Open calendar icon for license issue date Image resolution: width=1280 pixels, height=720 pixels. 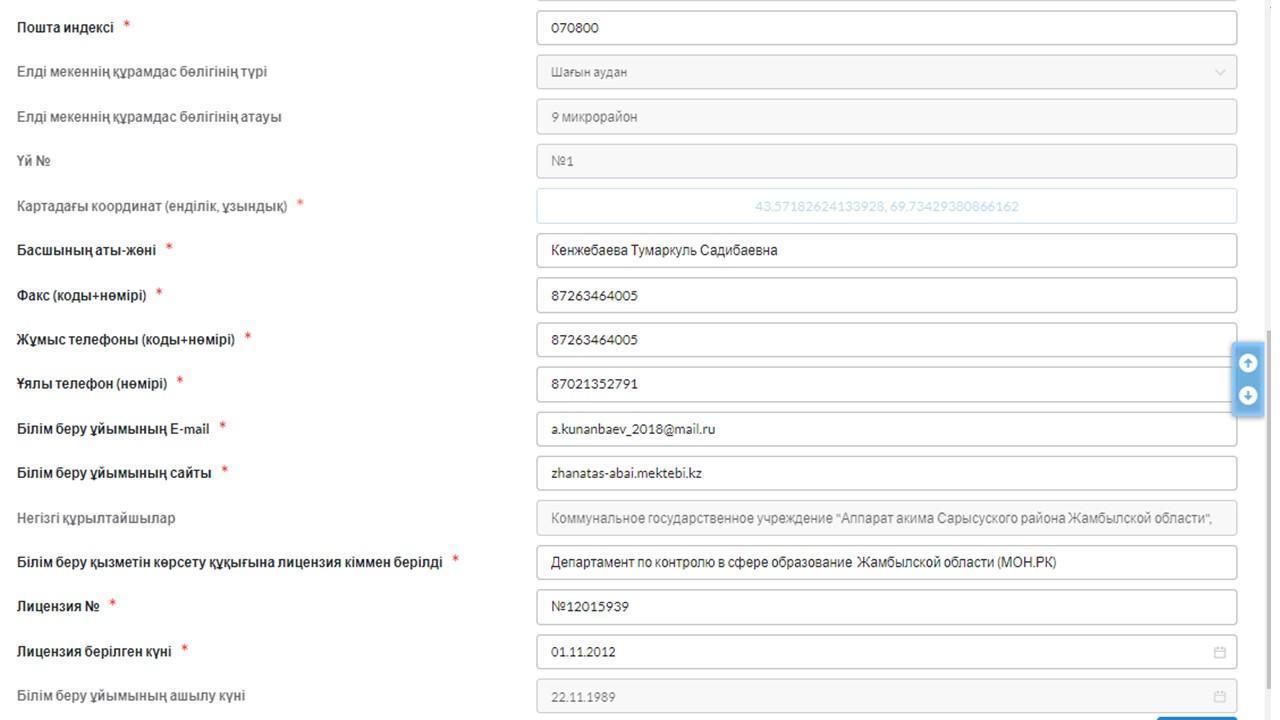click(x=1220, y=652)
